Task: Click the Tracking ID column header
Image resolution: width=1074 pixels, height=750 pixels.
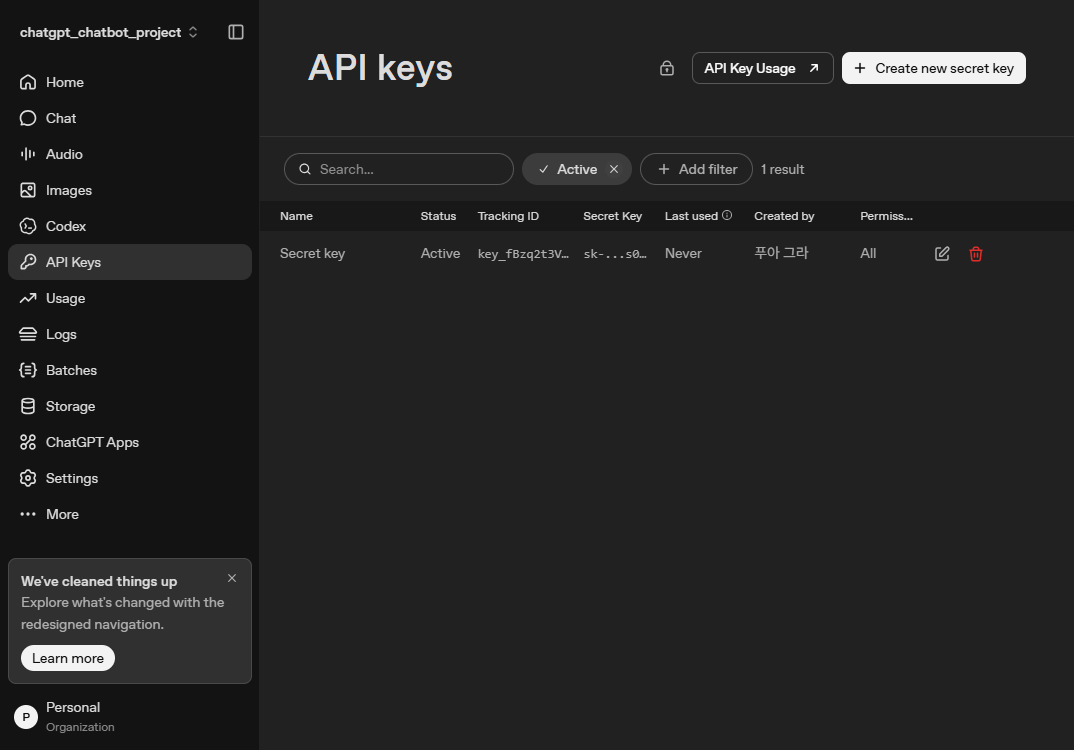Action: (x=508, y=216)
